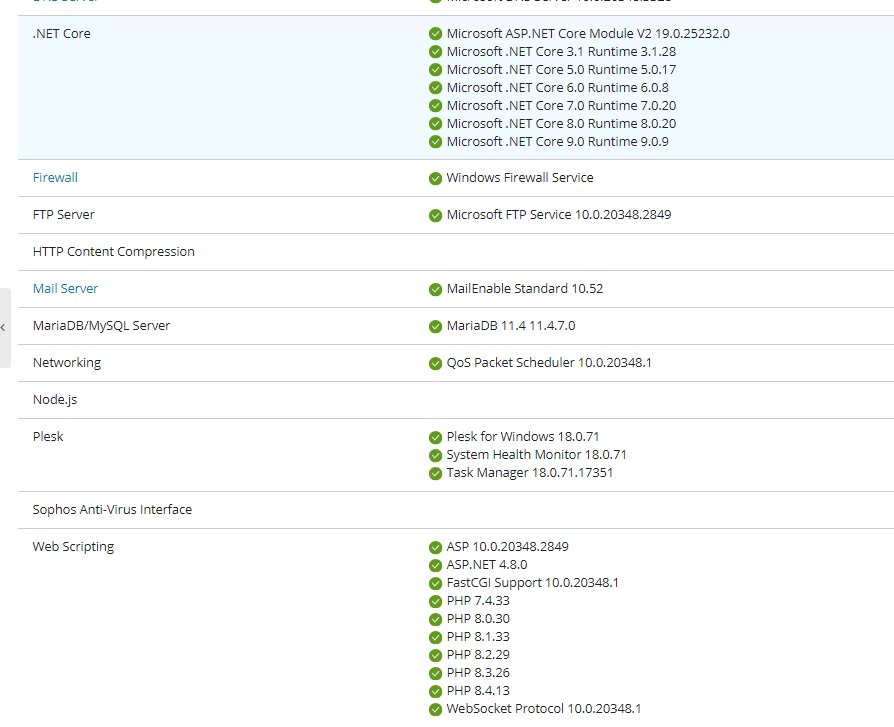Click check icon beside QoS Packet Scheduler
The image size is (894, 727).
click(435, 363)
